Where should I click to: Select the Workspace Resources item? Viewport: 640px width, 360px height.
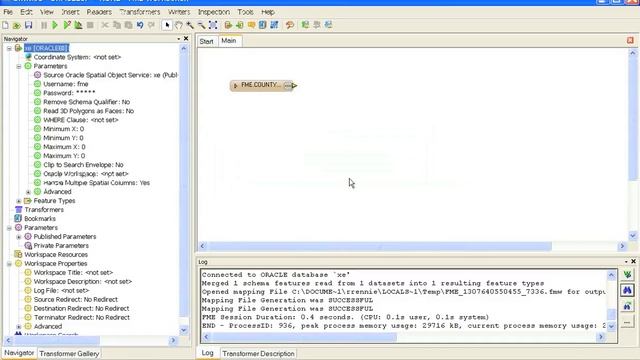56,255
